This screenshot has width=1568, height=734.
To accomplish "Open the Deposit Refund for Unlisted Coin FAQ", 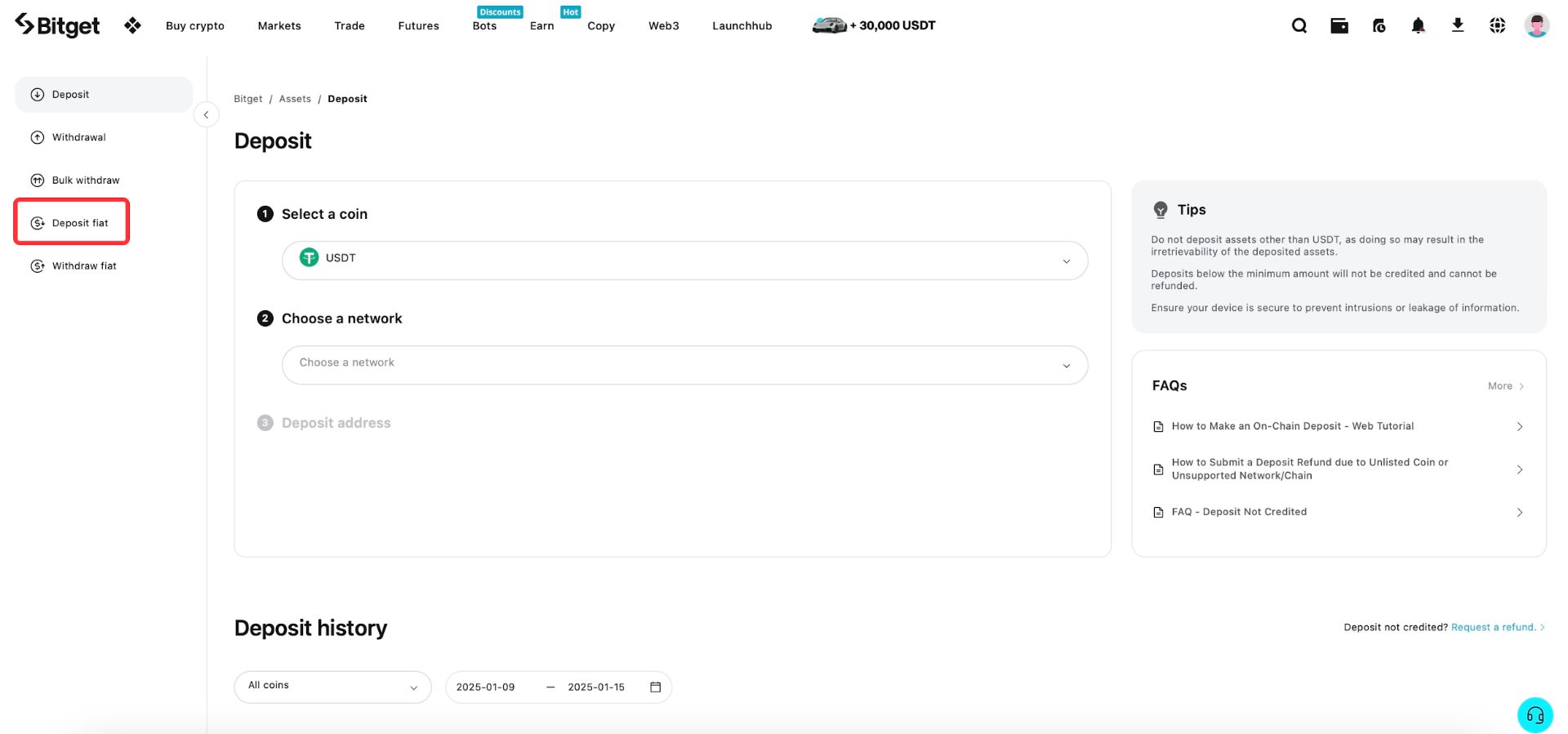I will coord(1339,469).
